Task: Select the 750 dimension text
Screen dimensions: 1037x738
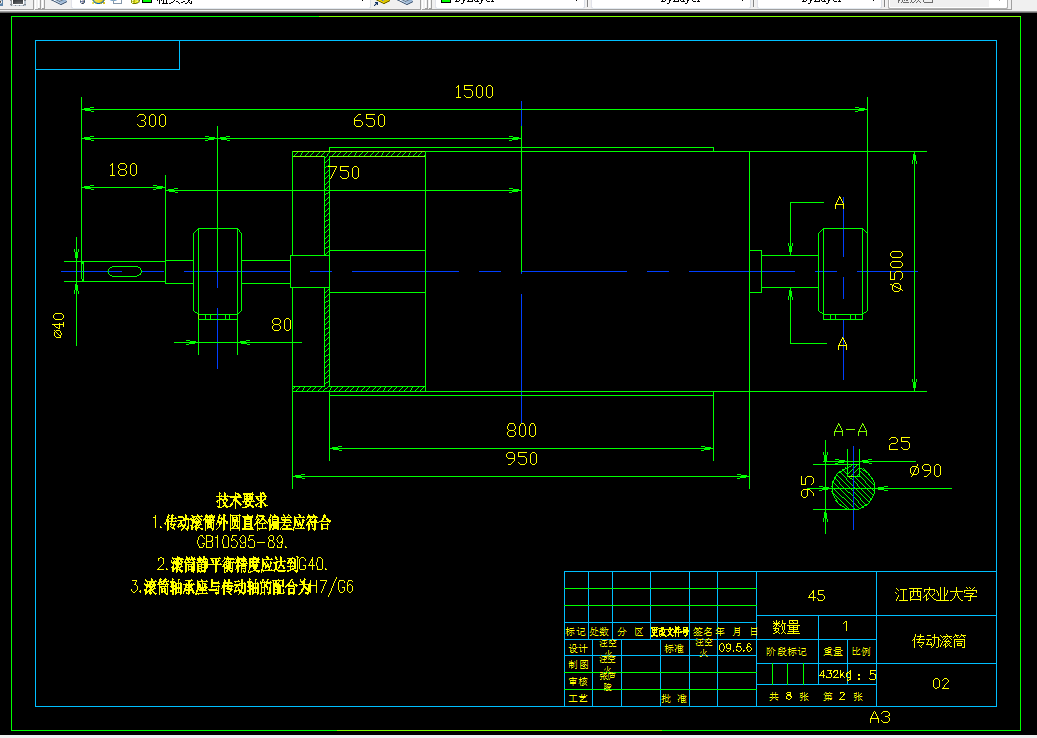Action: pos(345,173)
